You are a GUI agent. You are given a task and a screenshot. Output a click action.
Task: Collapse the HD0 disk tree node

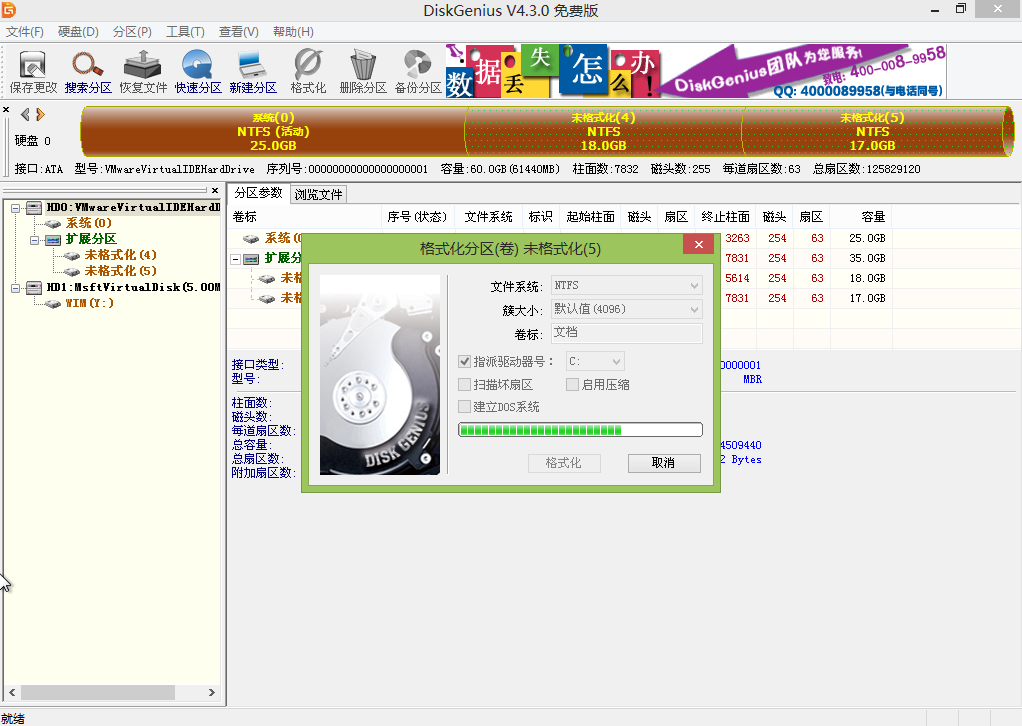pyautogui.click(x=16, y=208)
